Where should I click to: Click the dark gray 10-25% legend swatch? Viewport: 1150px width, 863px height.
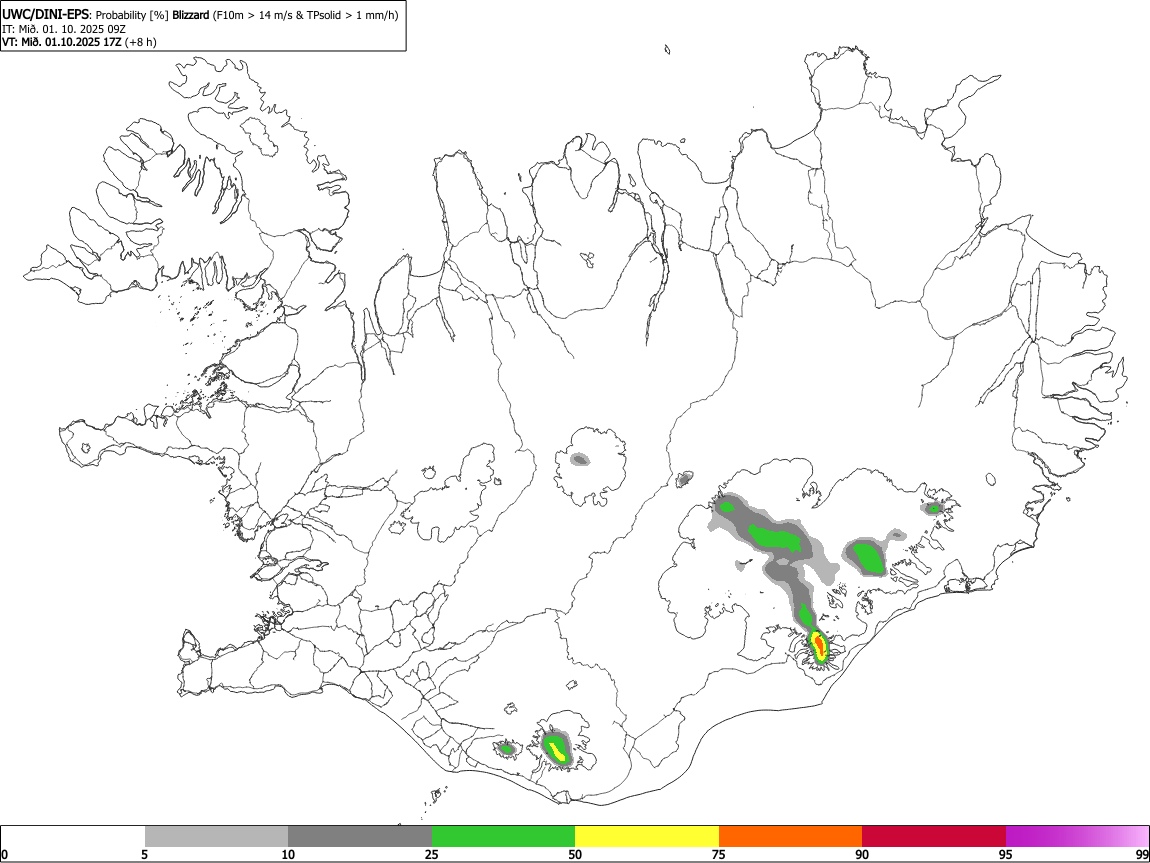tap(360, 837)
